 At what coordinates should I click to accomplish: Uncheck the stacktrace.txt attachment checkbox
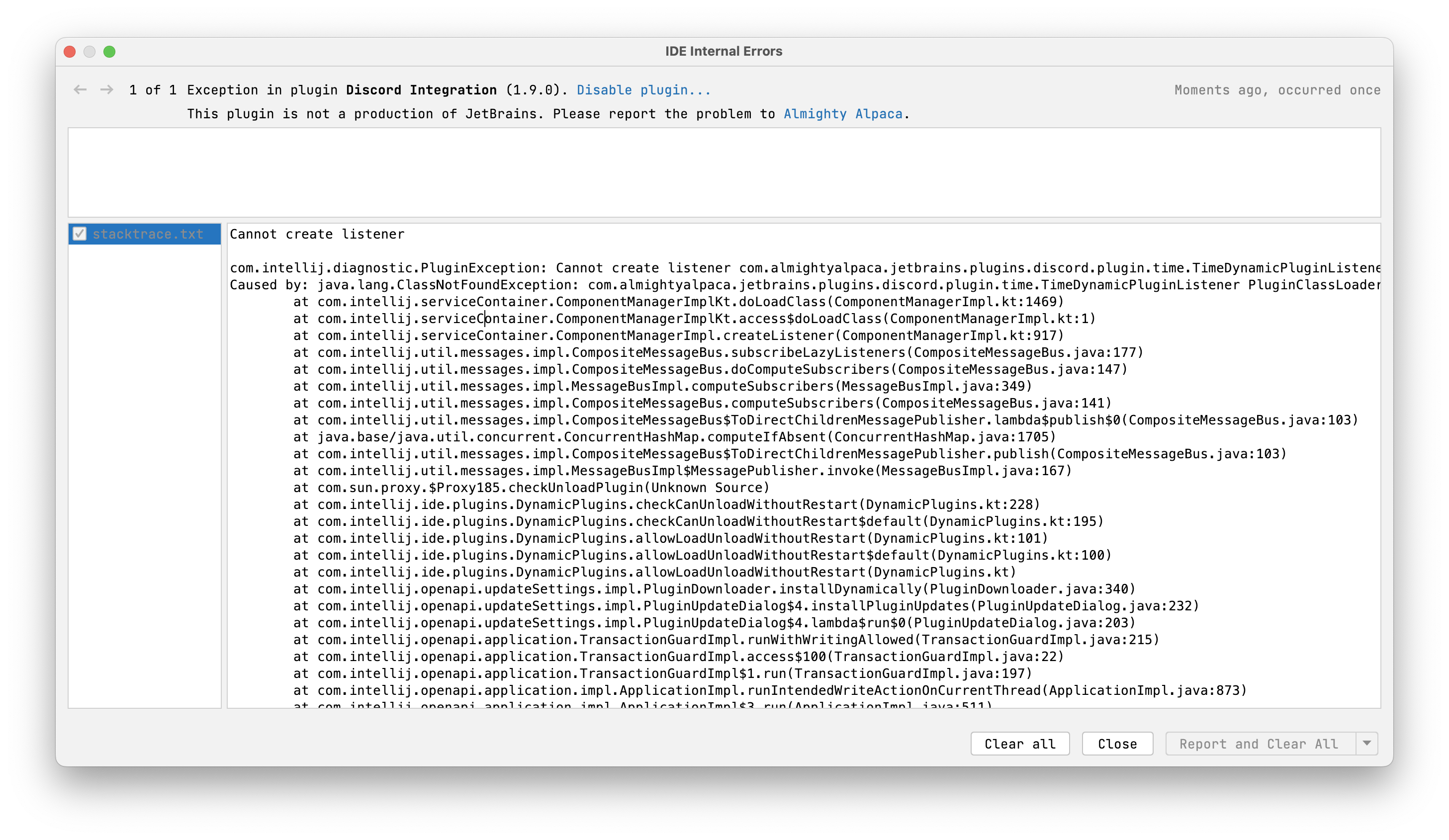coord(80,234)
